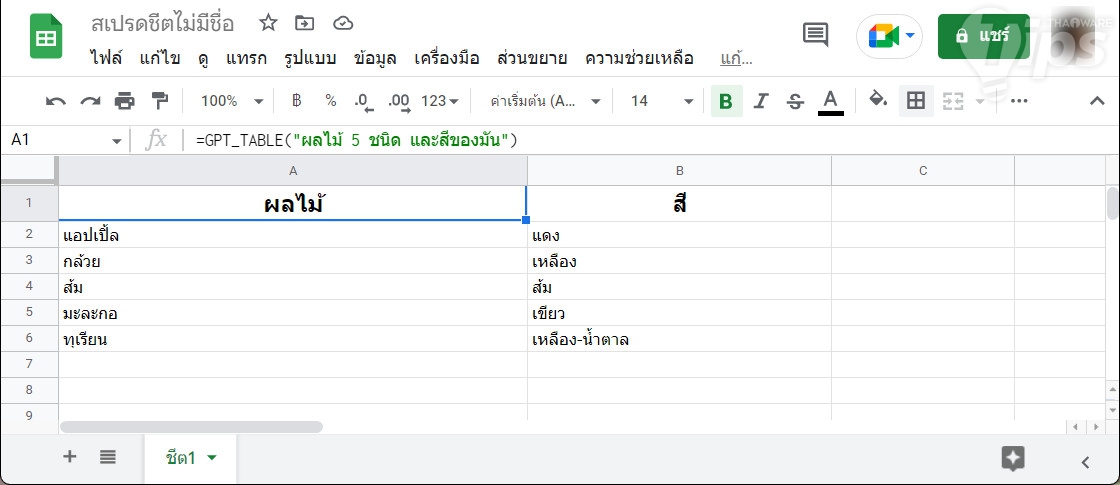Open the ส่วนขยาย menu
Viewport: 1120px width, 485px height.
point(532,59)
